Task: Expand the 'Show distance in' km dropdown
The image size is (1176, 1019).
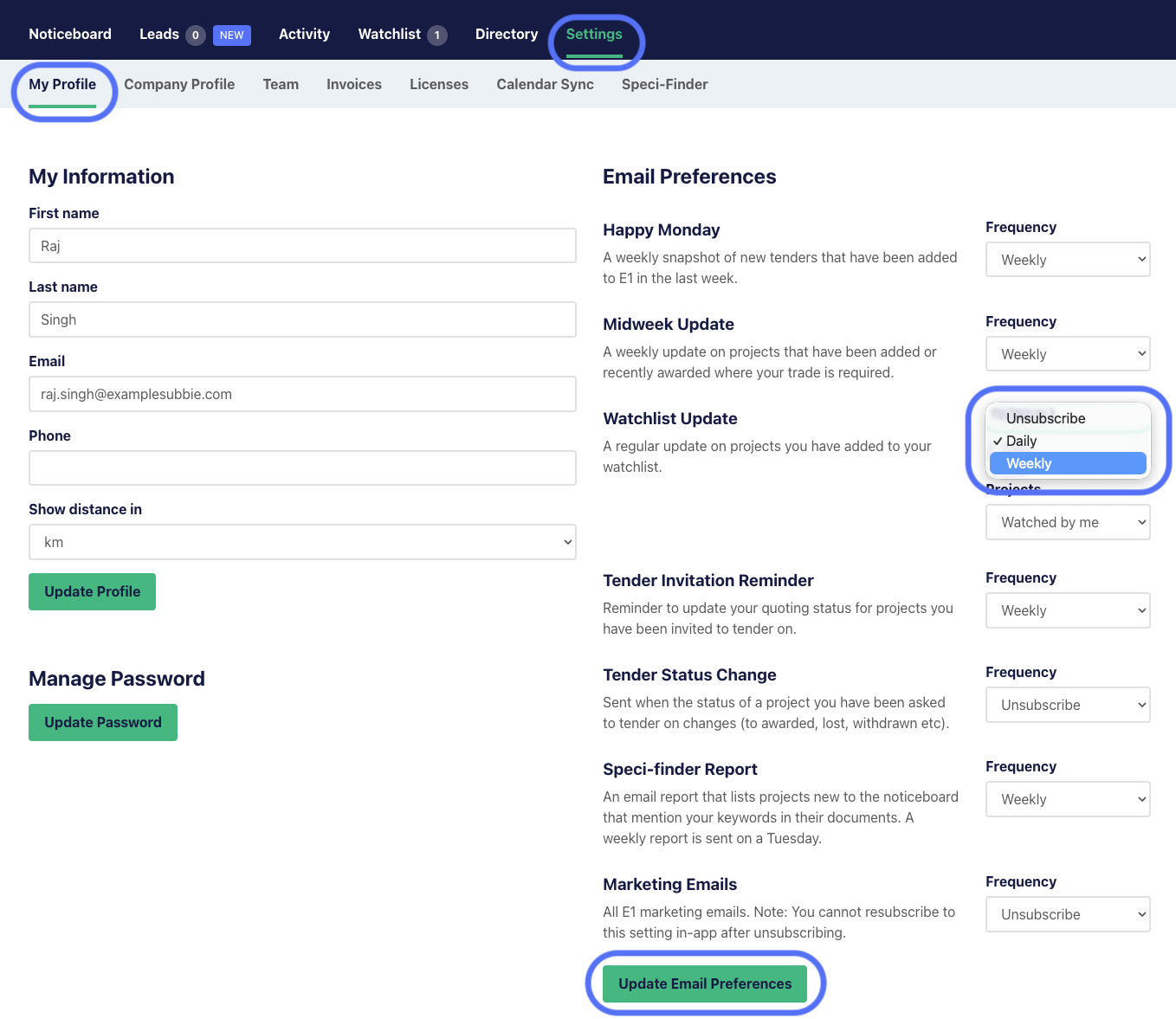Action: point(302,542)
